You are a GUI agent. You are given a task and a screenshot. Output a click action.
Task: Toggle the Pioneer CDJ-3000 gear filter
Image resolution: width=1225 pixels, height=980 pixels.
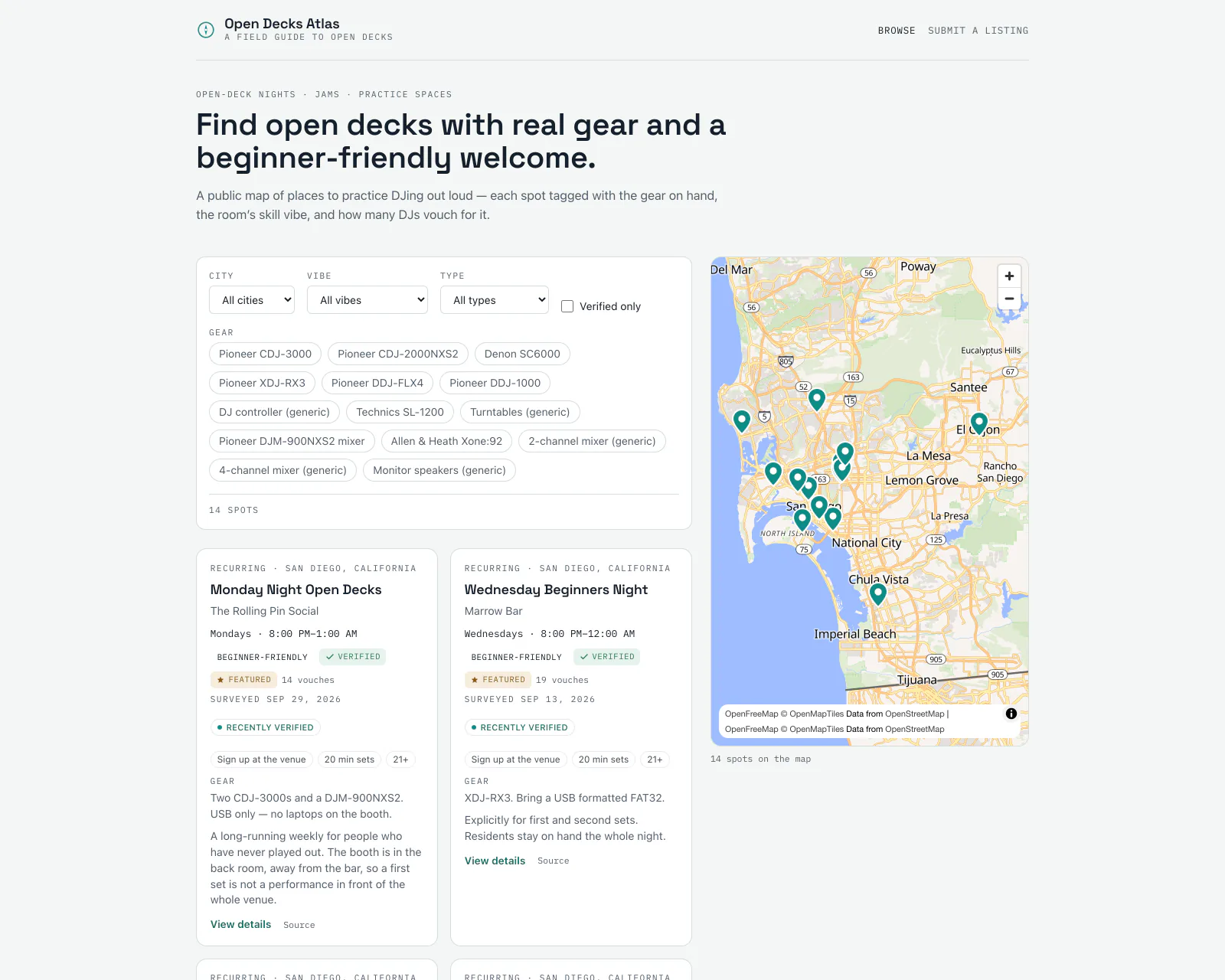point(265,354)
